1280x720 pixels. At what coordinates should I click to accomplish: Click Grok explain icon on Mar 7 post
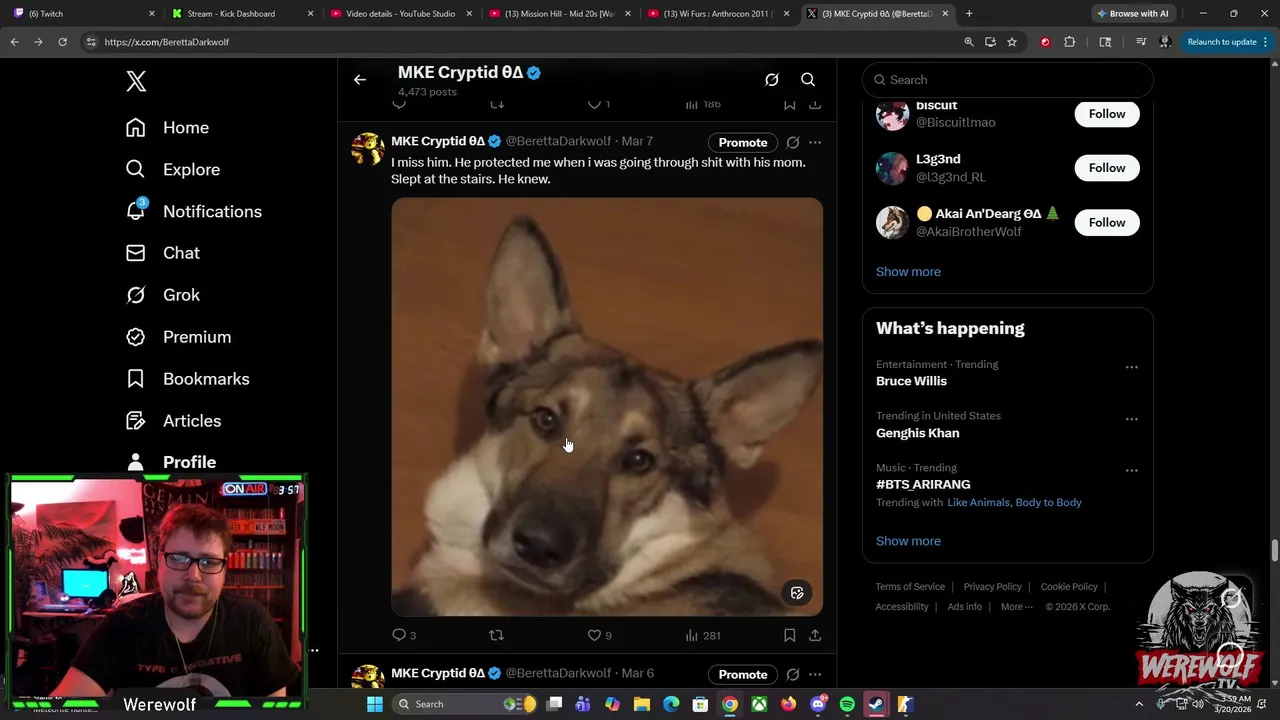coord(793,142)
